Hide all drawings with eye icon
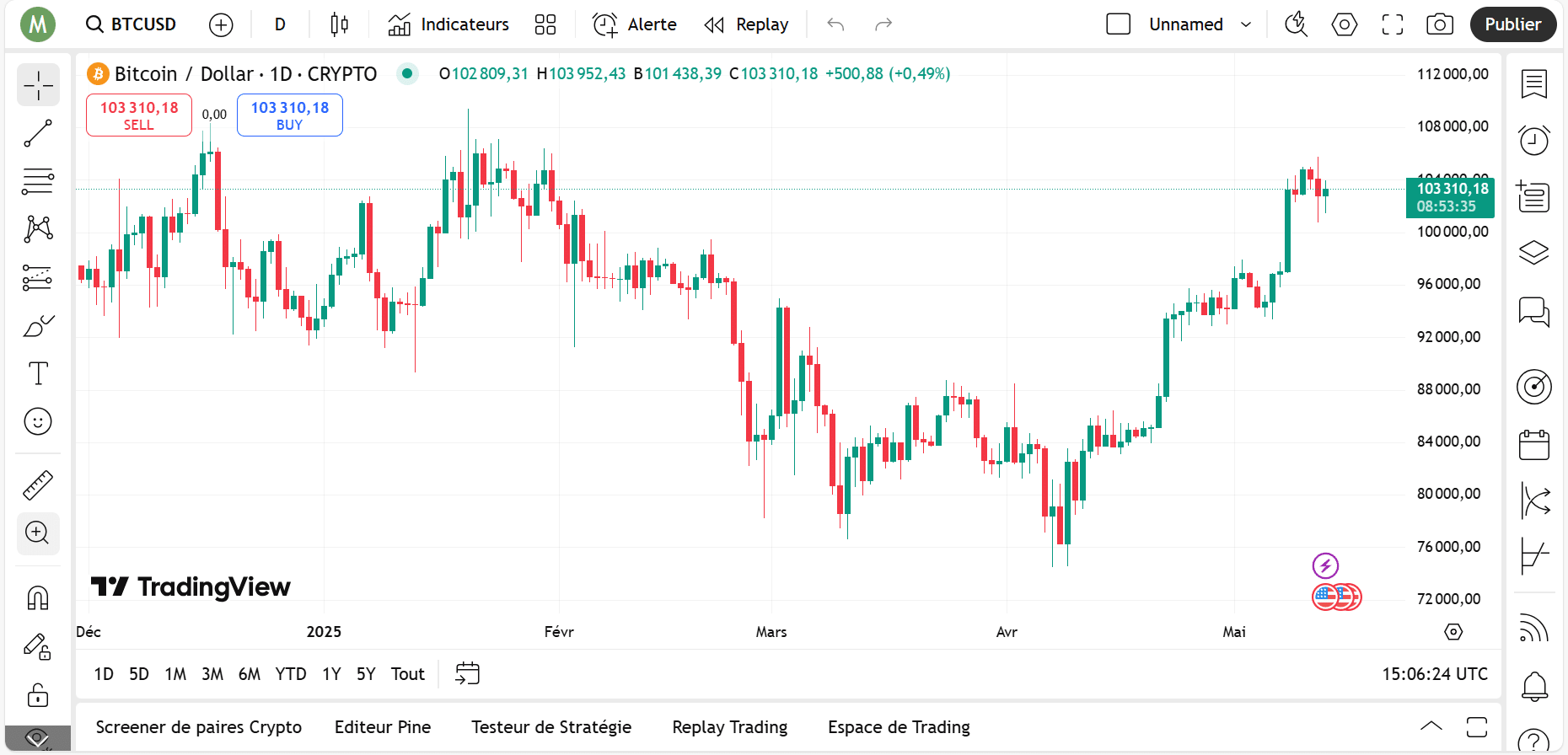The height and width of the screenshot is (755, 1568). 38,738
